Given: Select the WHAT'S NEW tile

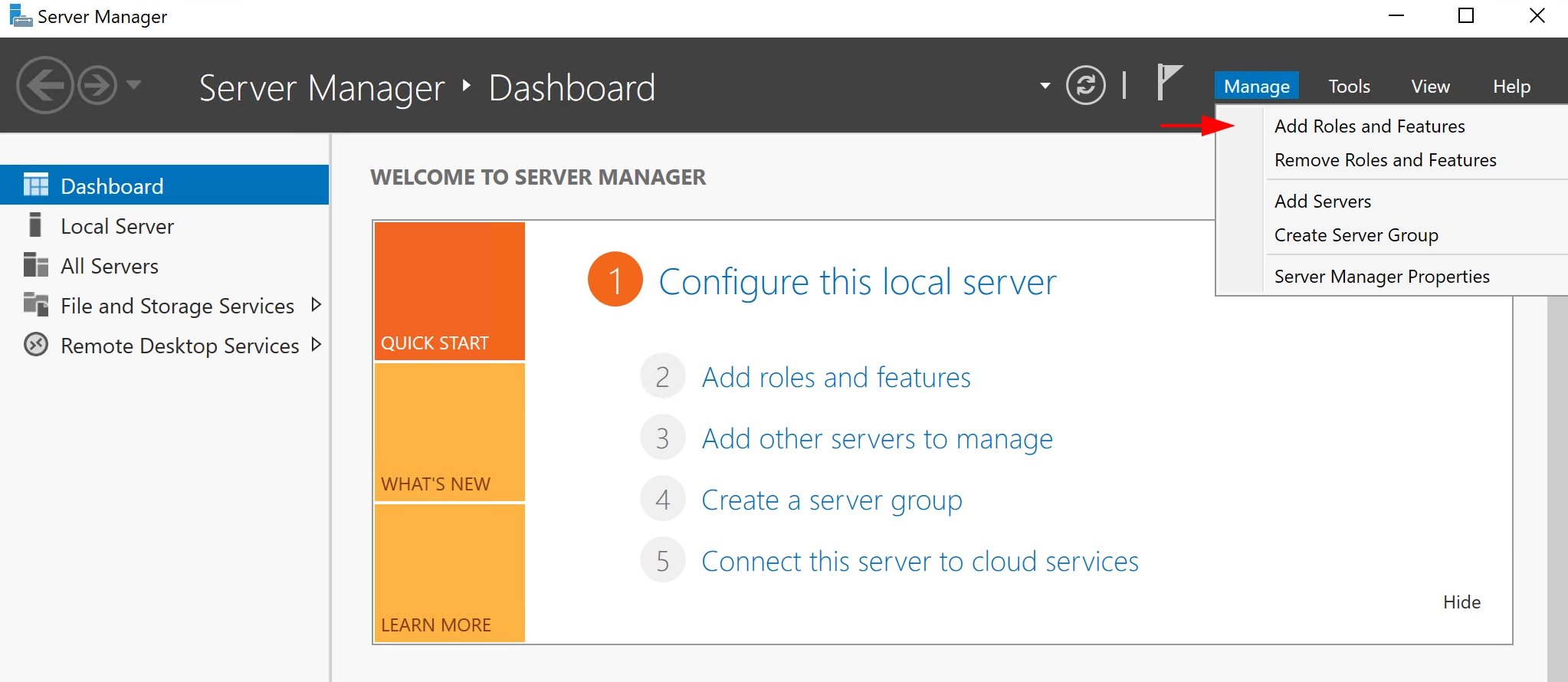Looking at the screenshot, I should point(450,433).
